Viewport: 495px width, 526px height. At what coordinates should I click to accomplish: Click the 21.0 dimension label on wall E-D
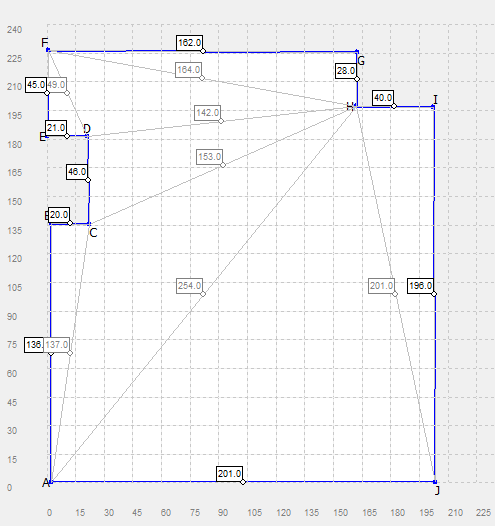pyautogui.click(x=56, y=128)
